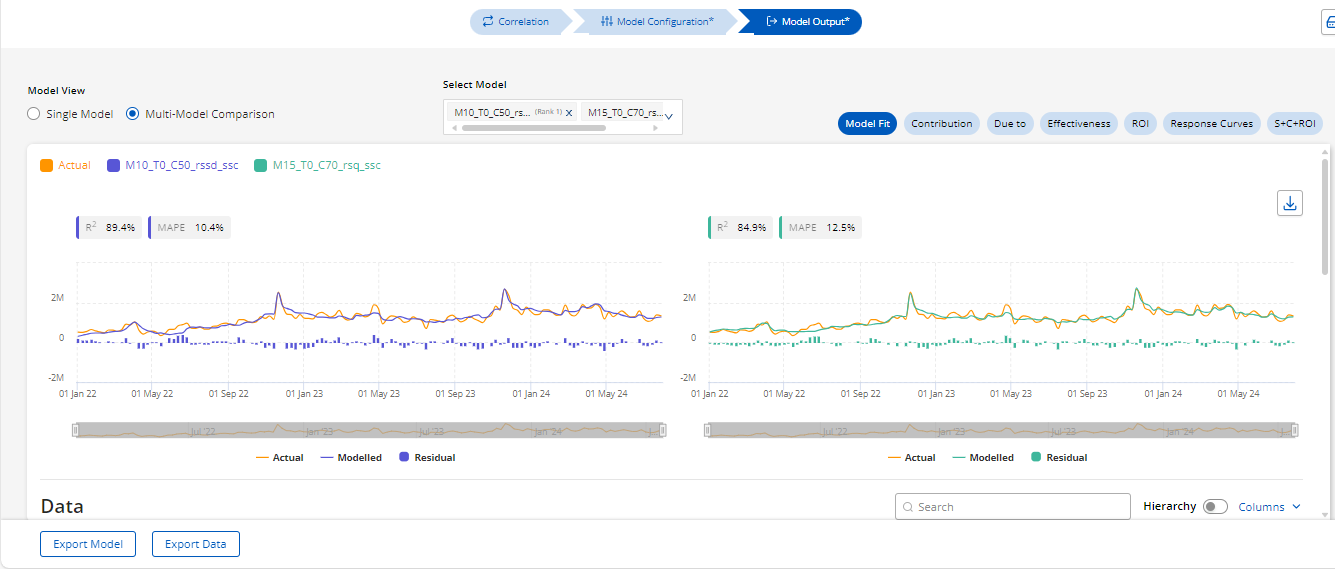Go to the Correlation step

[515, 22]
